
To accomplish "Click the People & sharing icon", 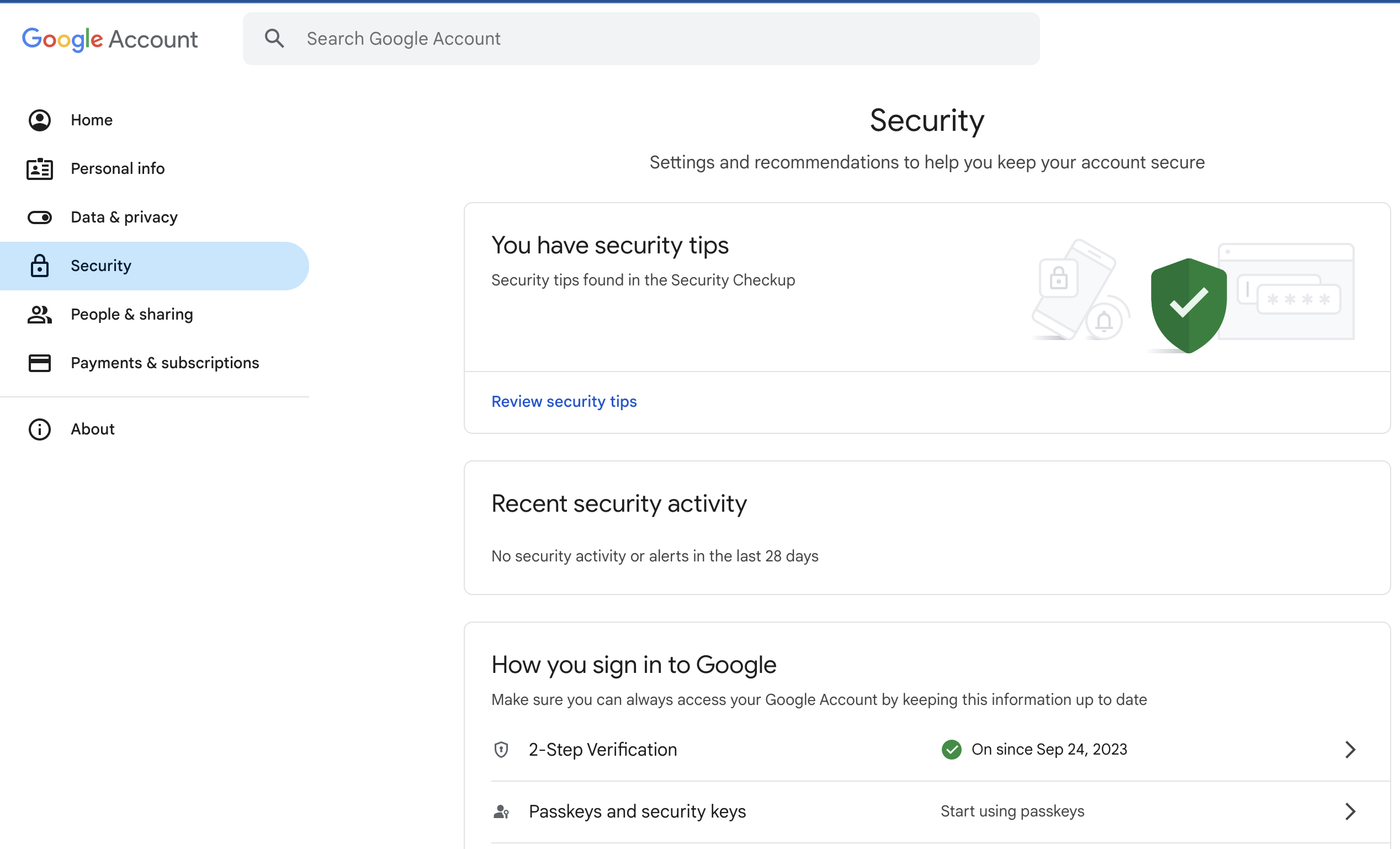I will click(40, 314).
